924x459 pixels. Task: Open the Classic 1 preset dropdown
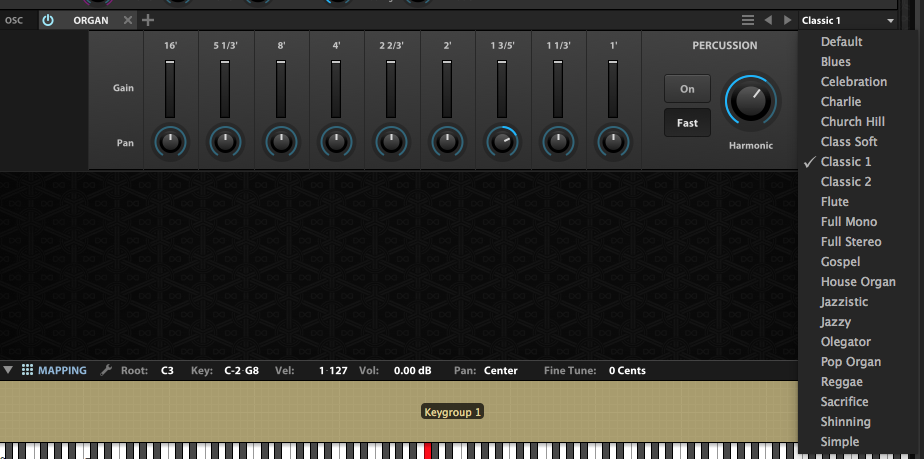pyautogui.click(x=847, y=21)
